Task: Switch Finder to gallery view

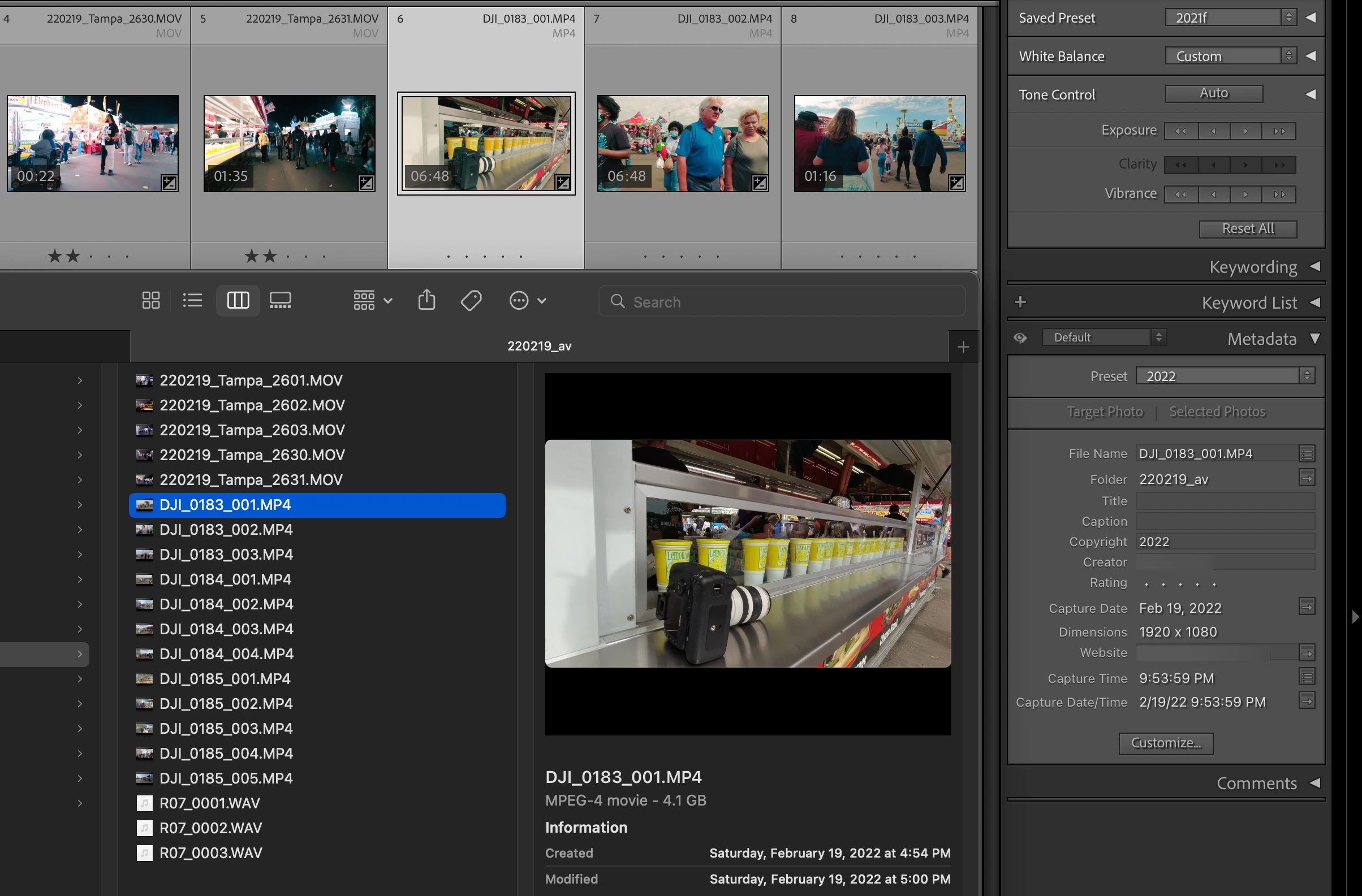Action: click(281, 300)
